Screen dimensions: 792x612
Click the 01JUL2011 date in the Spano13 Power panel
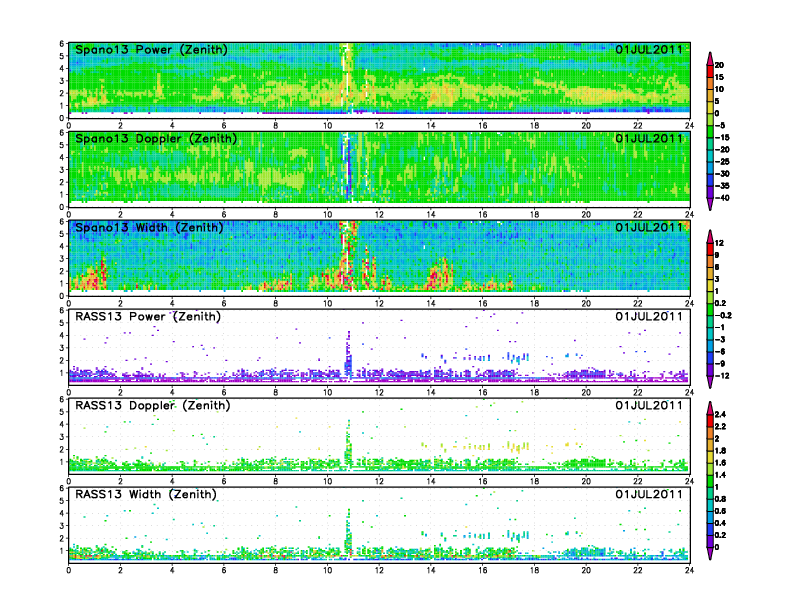[x=648, y=50]
